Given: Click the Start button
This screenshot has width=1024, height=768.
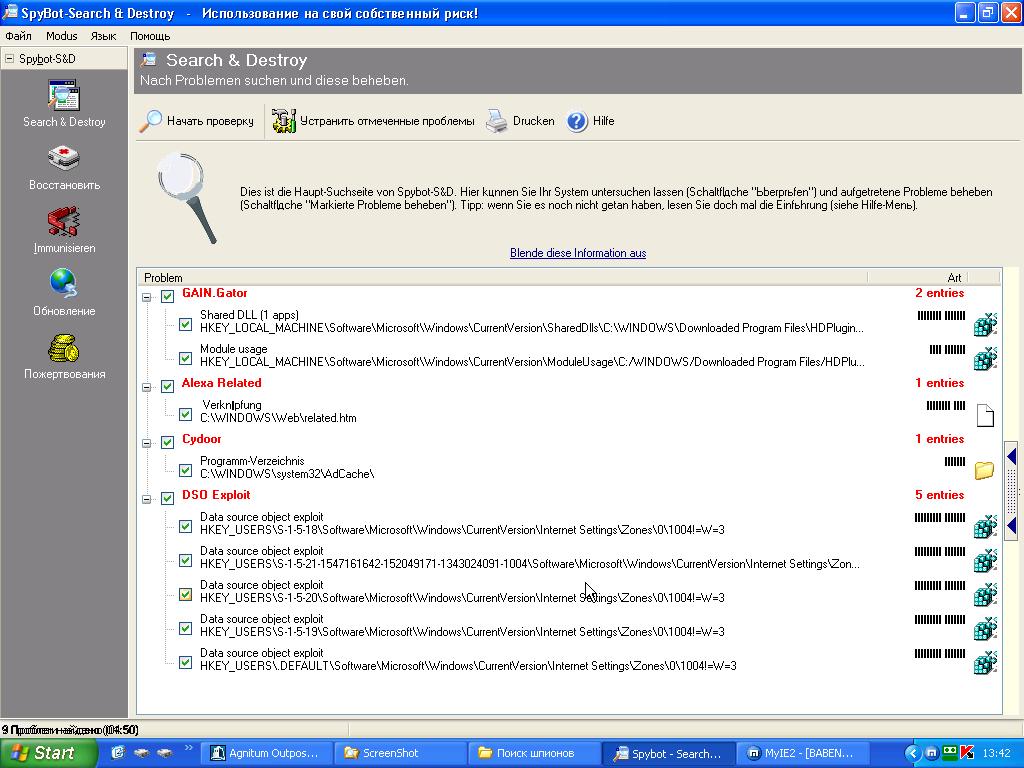Looking at the screenshot, I should click(x=48, y=753).
